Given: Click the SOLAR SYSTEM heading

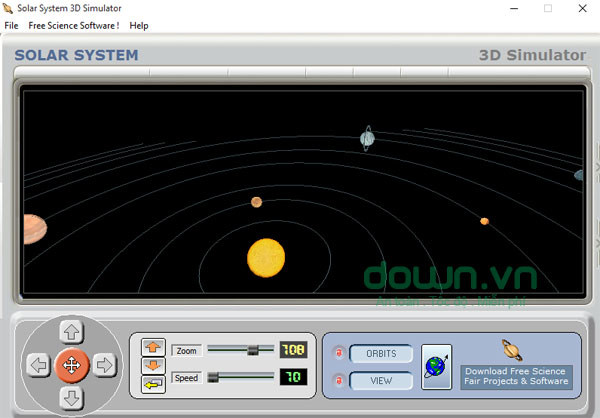Looking at the screenshot, I should pos(77,55).
